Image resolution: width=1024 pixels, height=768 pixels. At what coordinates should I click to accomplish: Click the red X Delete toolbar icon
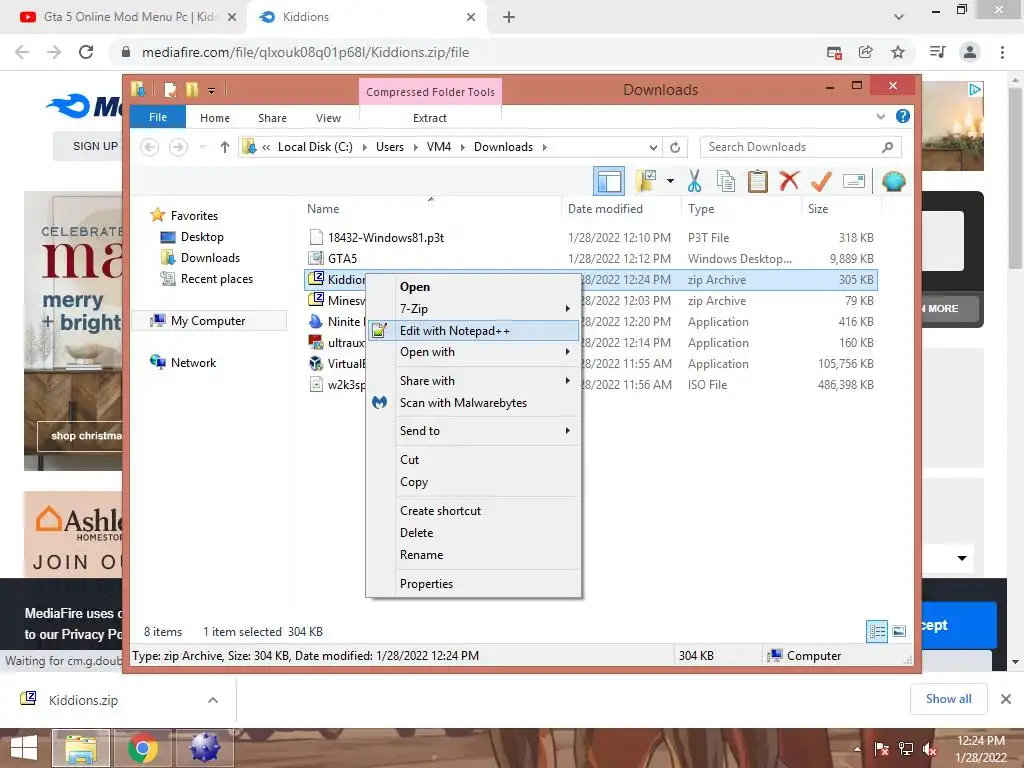[789, 180]
